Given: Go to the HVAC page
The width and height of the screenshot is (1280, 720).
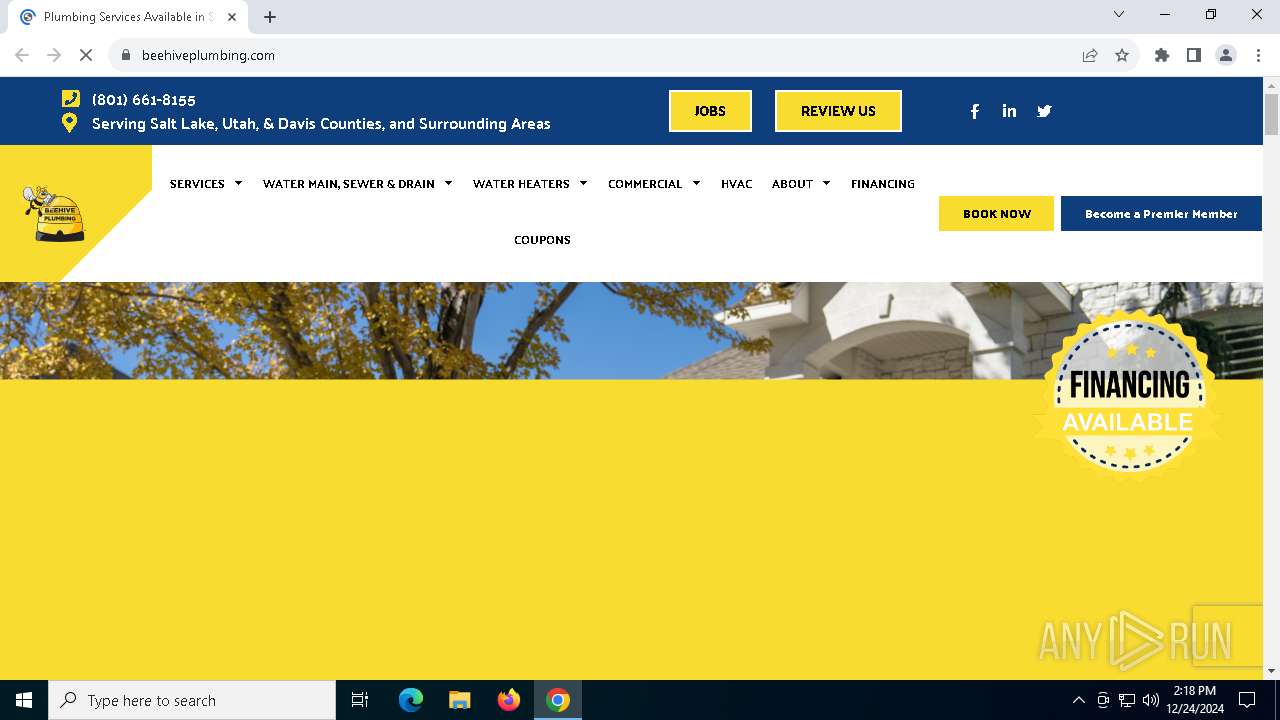Looking at the screenshot, I should 736,184.
